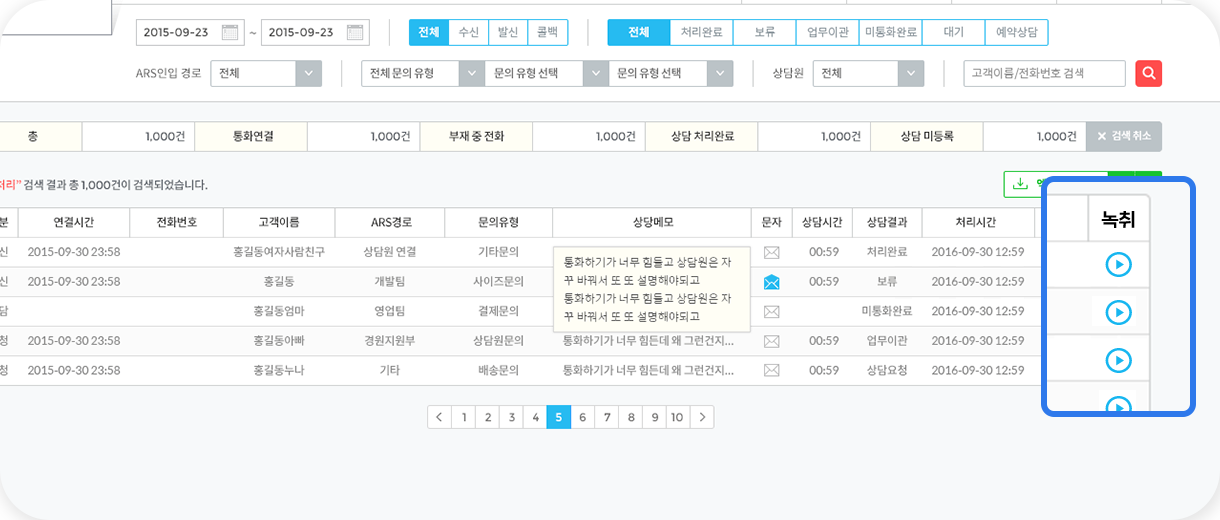Switch to the 처리완료 status tab

701,32
